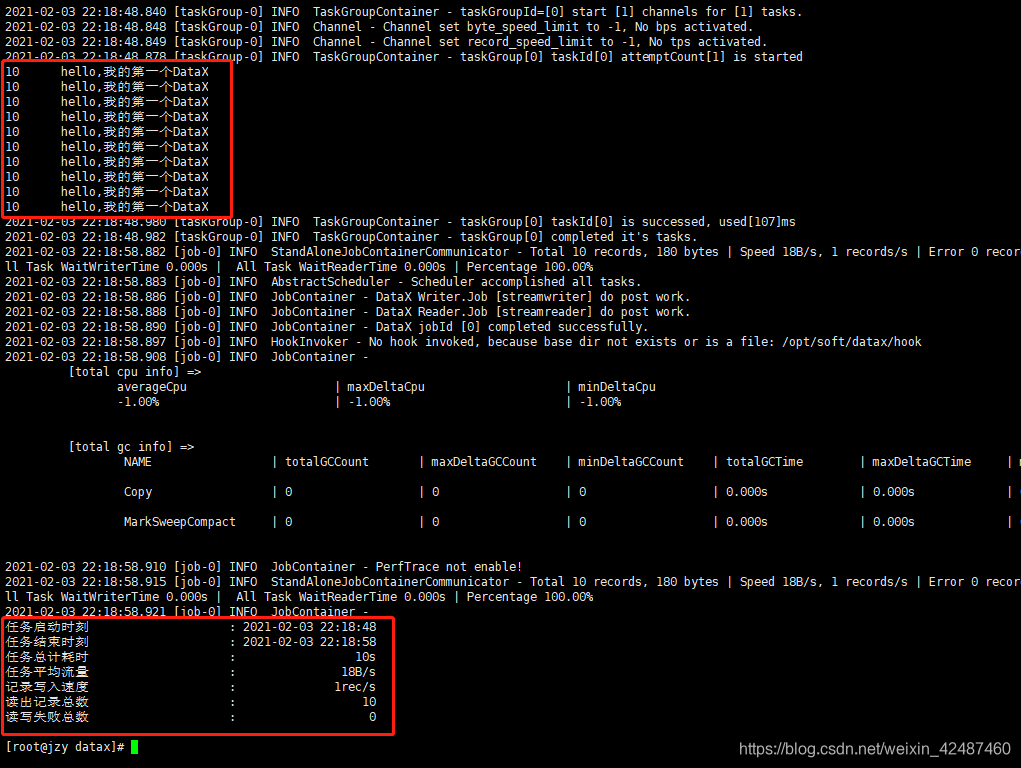
Task: Click 'DataX Writer.Job [streamwriter] do post work.'
Action: pos(533,297)
